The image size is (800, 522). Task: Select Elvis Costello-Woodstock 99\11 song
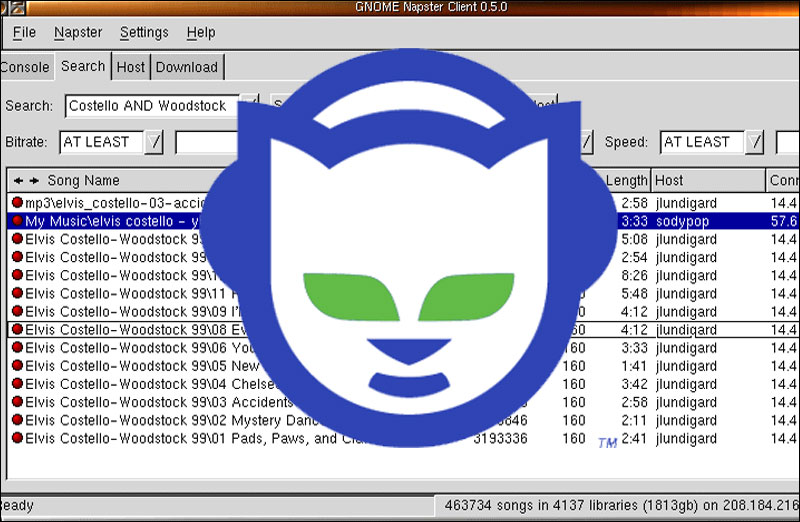click(404, 293)
